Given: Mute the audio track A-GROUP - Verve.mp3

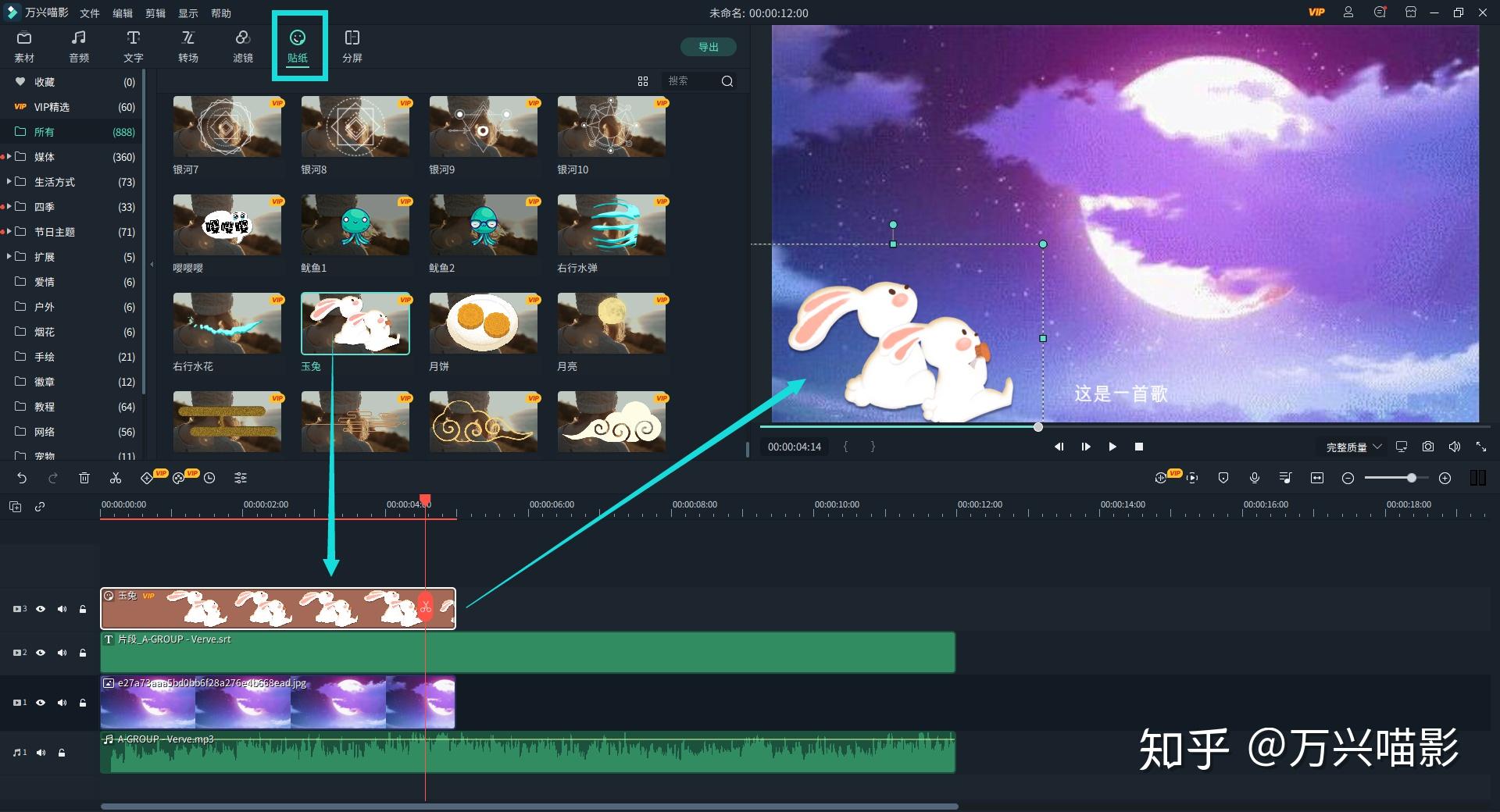Looking at the screenshot, I should point(41,753).
